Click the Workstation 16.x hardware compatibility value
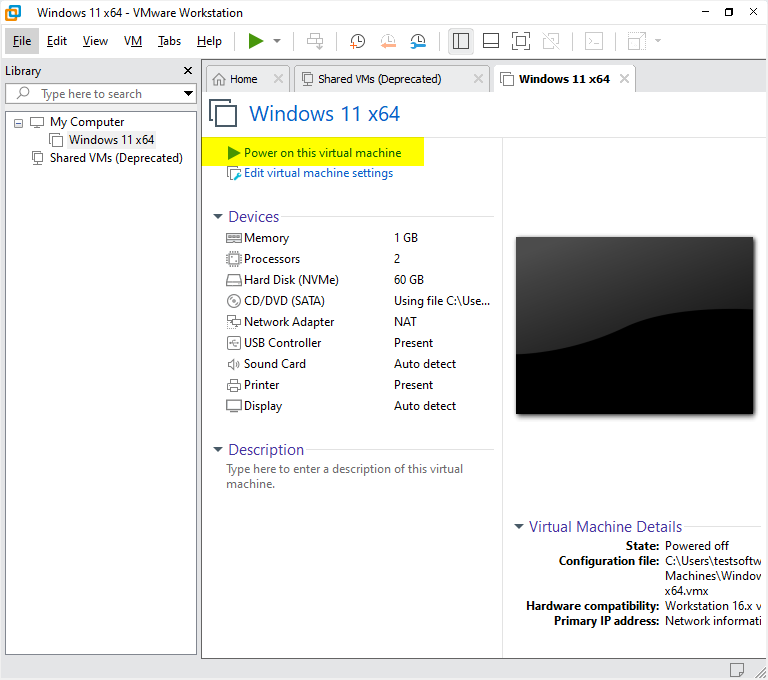Viewport: 768px width, 680px height. tap(713, 606)
